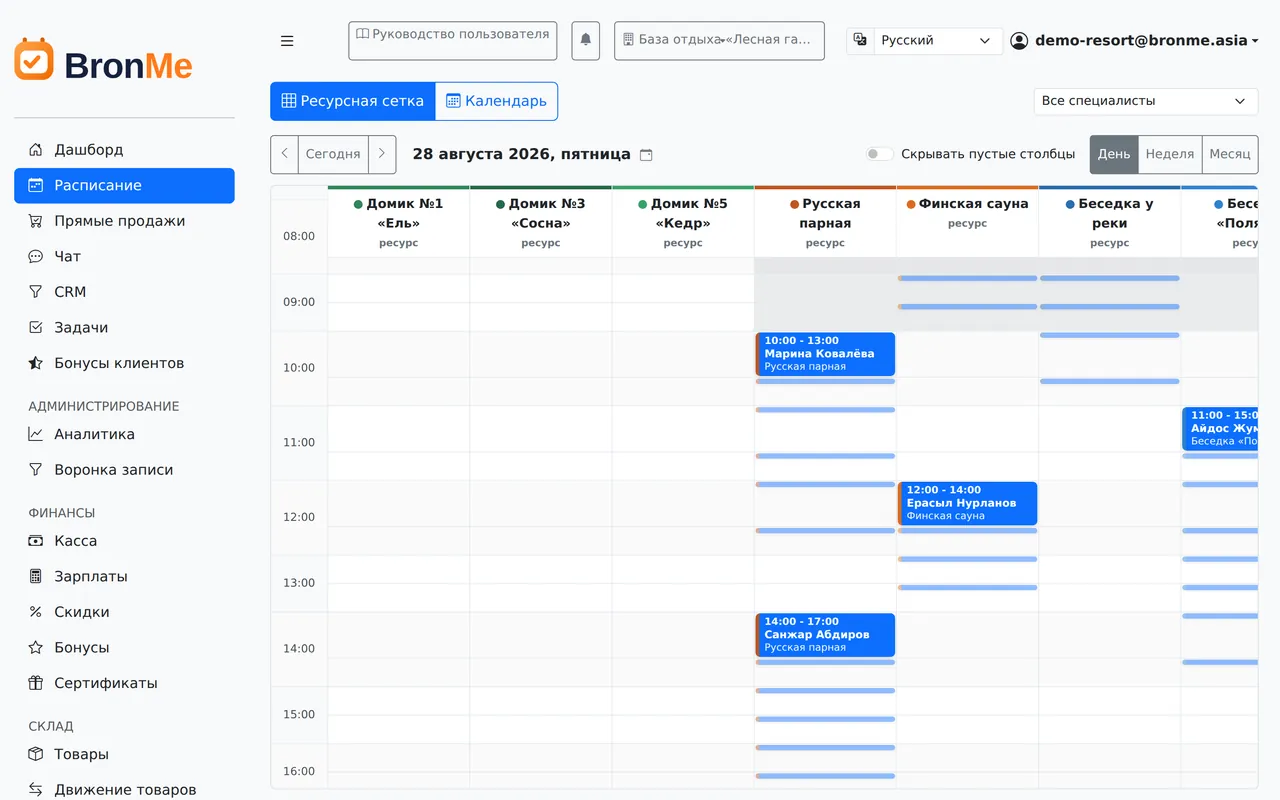Go to previous day arrow
Screen dimensions: 1280x800
tap(284, 154)
